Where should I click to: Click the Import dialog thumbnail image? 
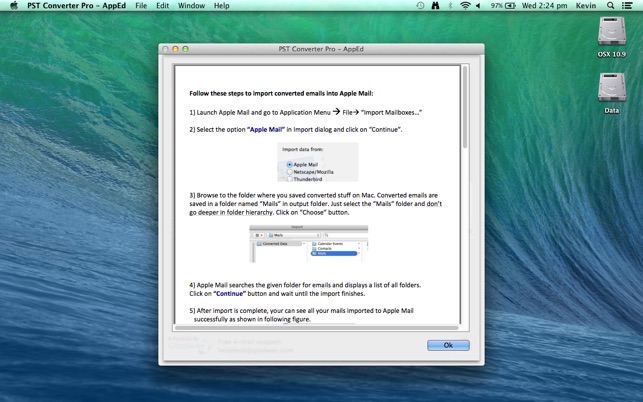318,162
